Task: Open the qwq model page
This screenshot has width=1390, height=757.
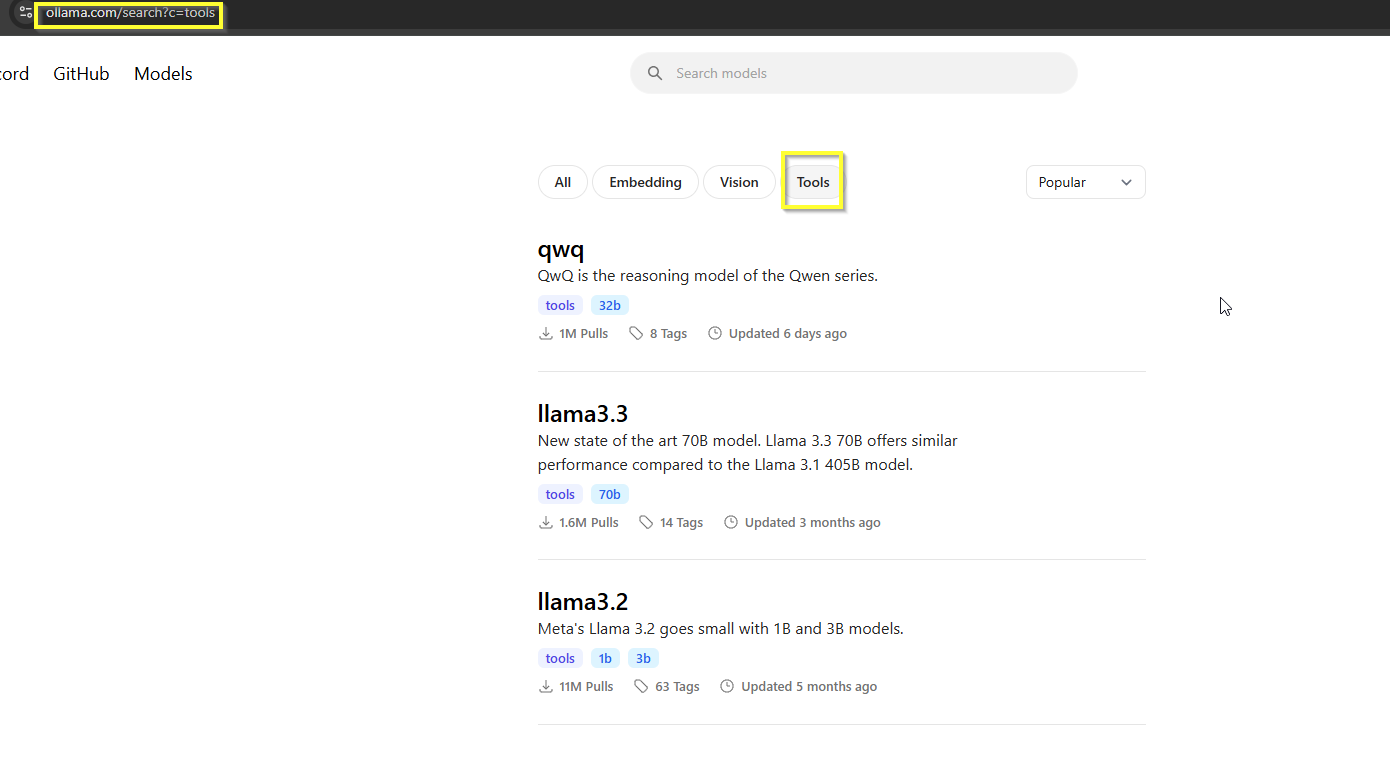Action: (561, 250)
